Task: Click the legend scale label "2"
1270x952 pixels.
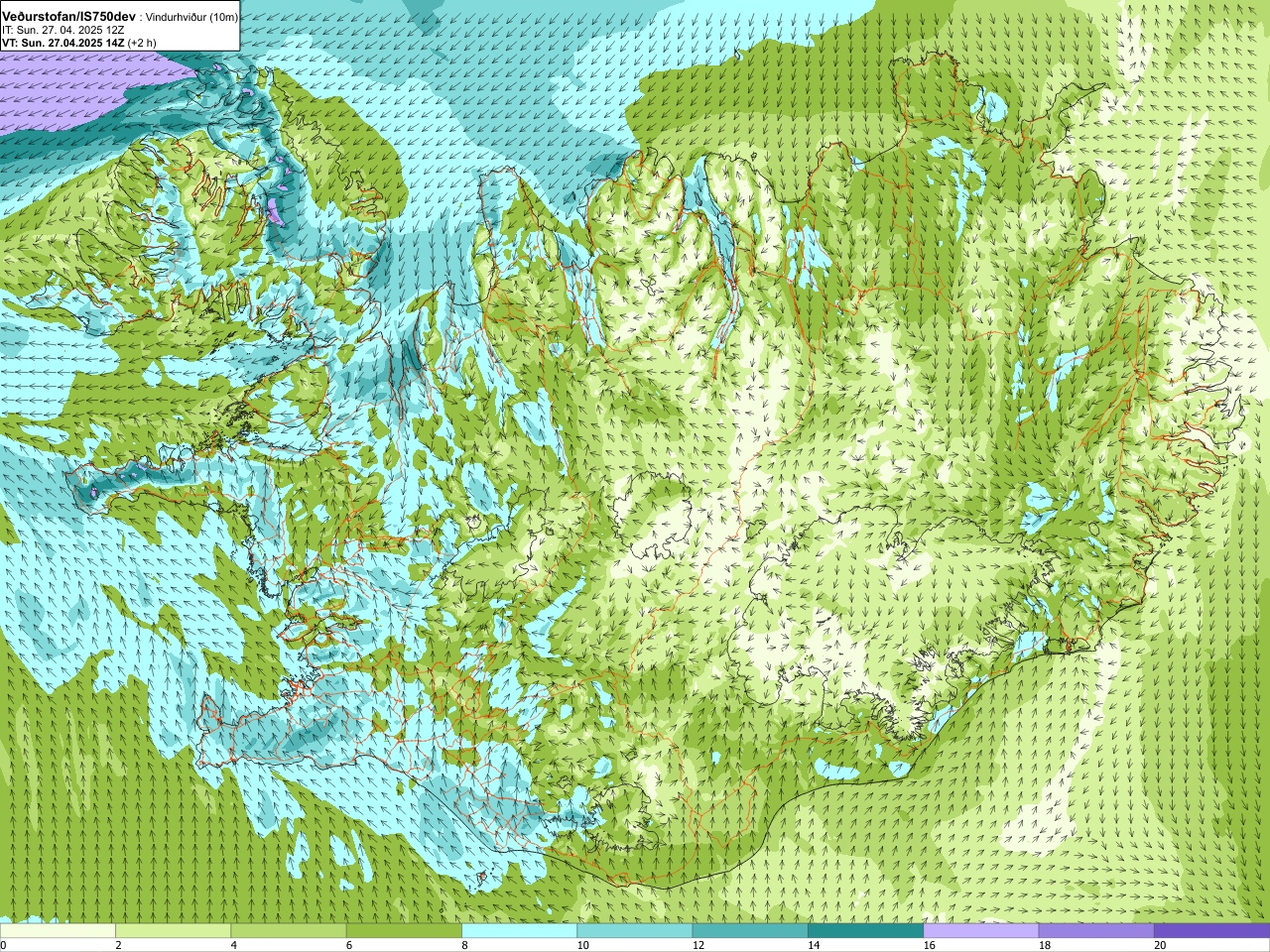Action: point(118,945)
